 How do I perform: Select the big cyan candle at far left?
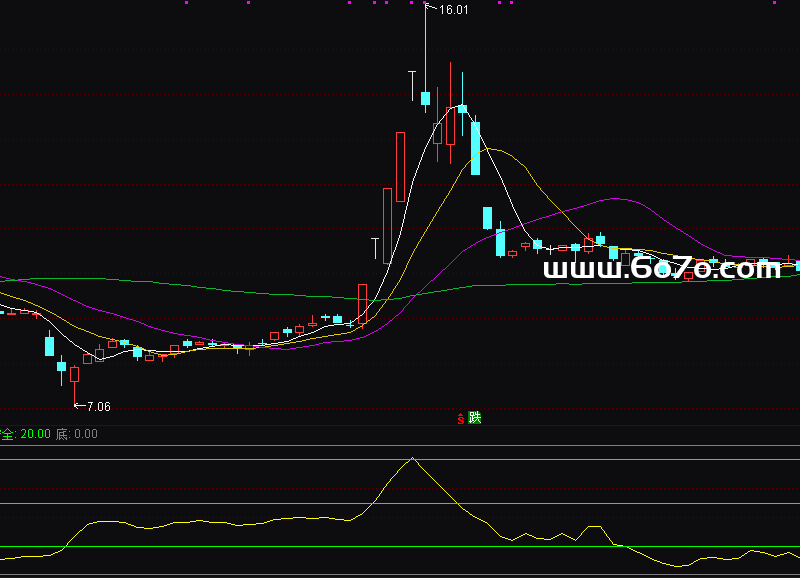click(x=49, y=346)
